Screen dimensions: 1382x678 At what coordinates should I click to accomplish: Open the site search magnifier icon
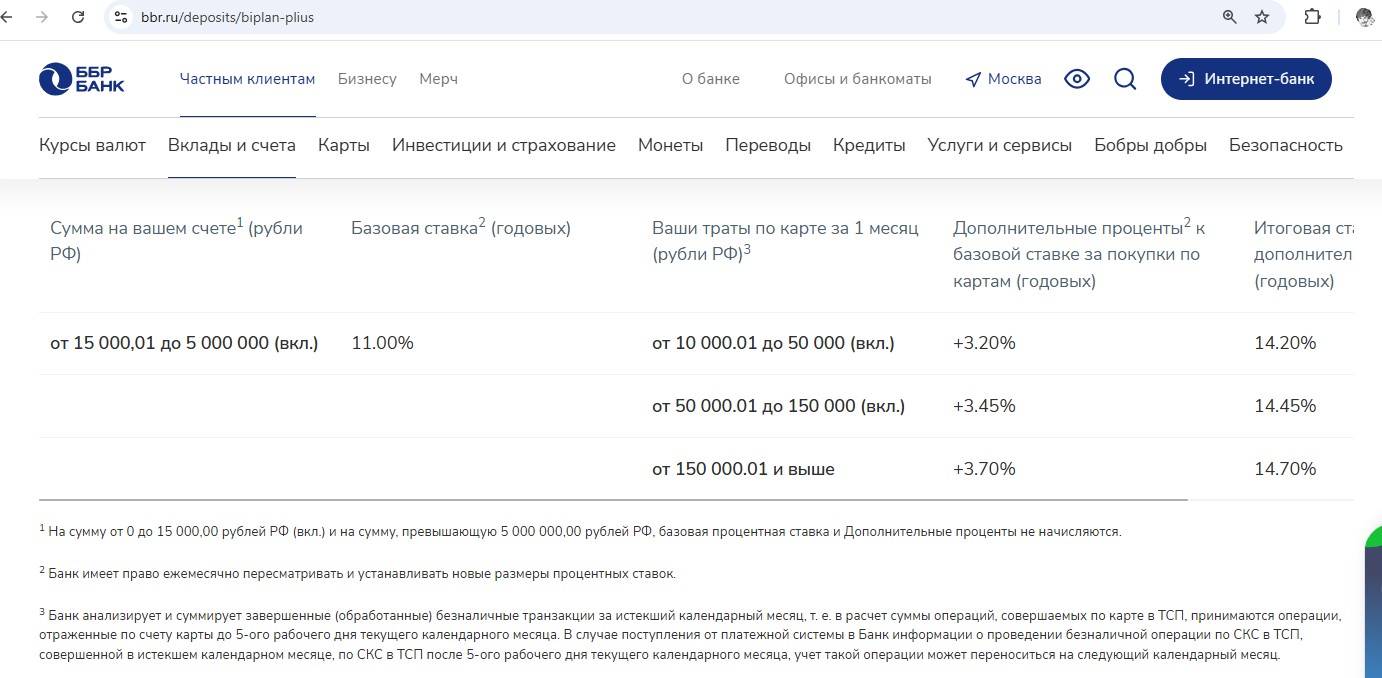(1125, 79)
